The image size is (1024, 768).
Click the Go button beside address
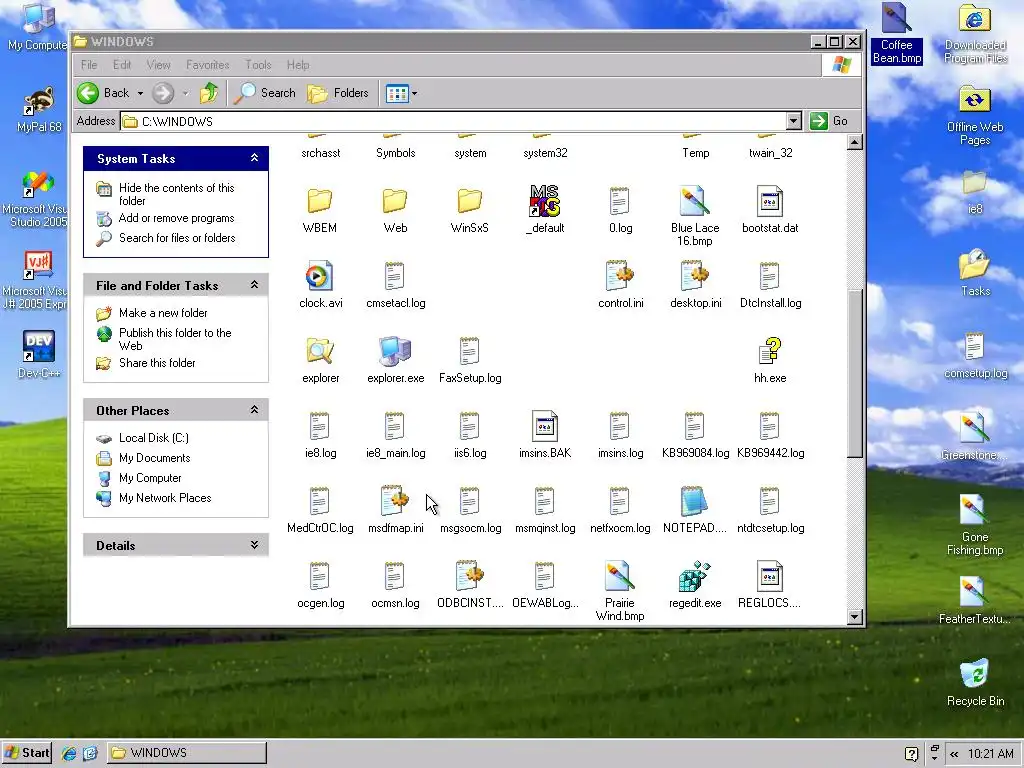click(x=829, y=121)
